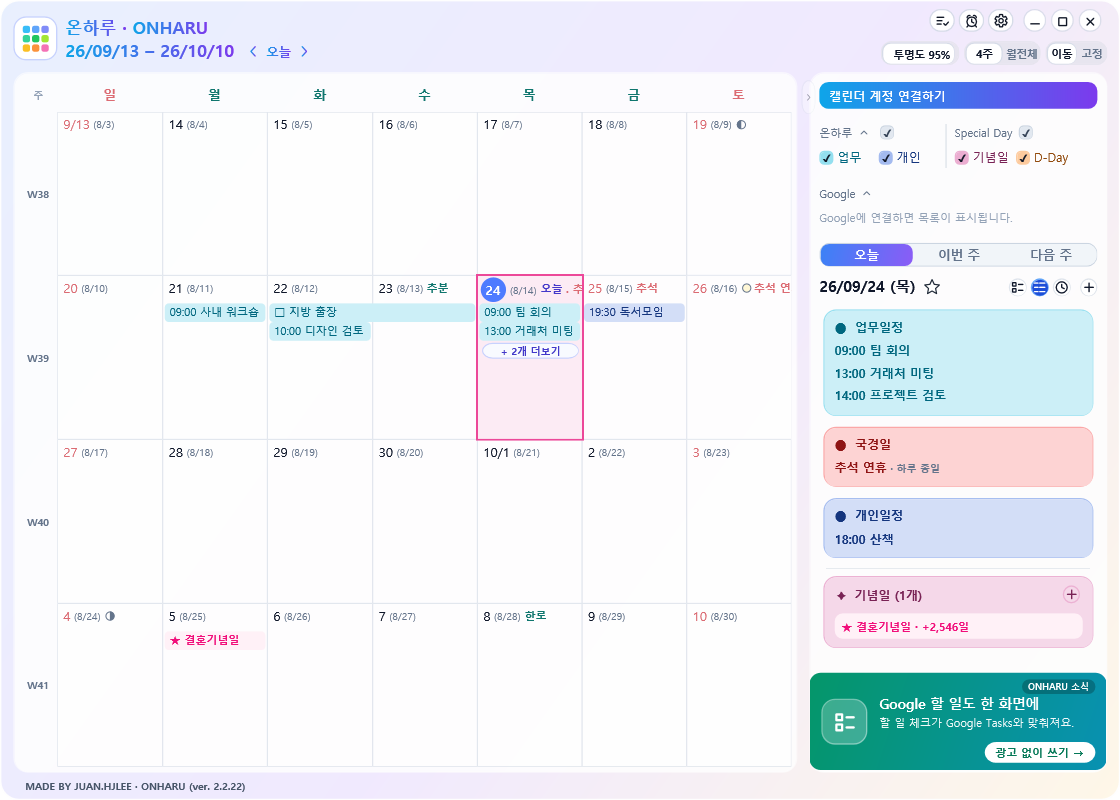Viewport: 1120px width, 800px height.
Task: Collapse the Google calendar section
Action: click(x=866, y=194)
